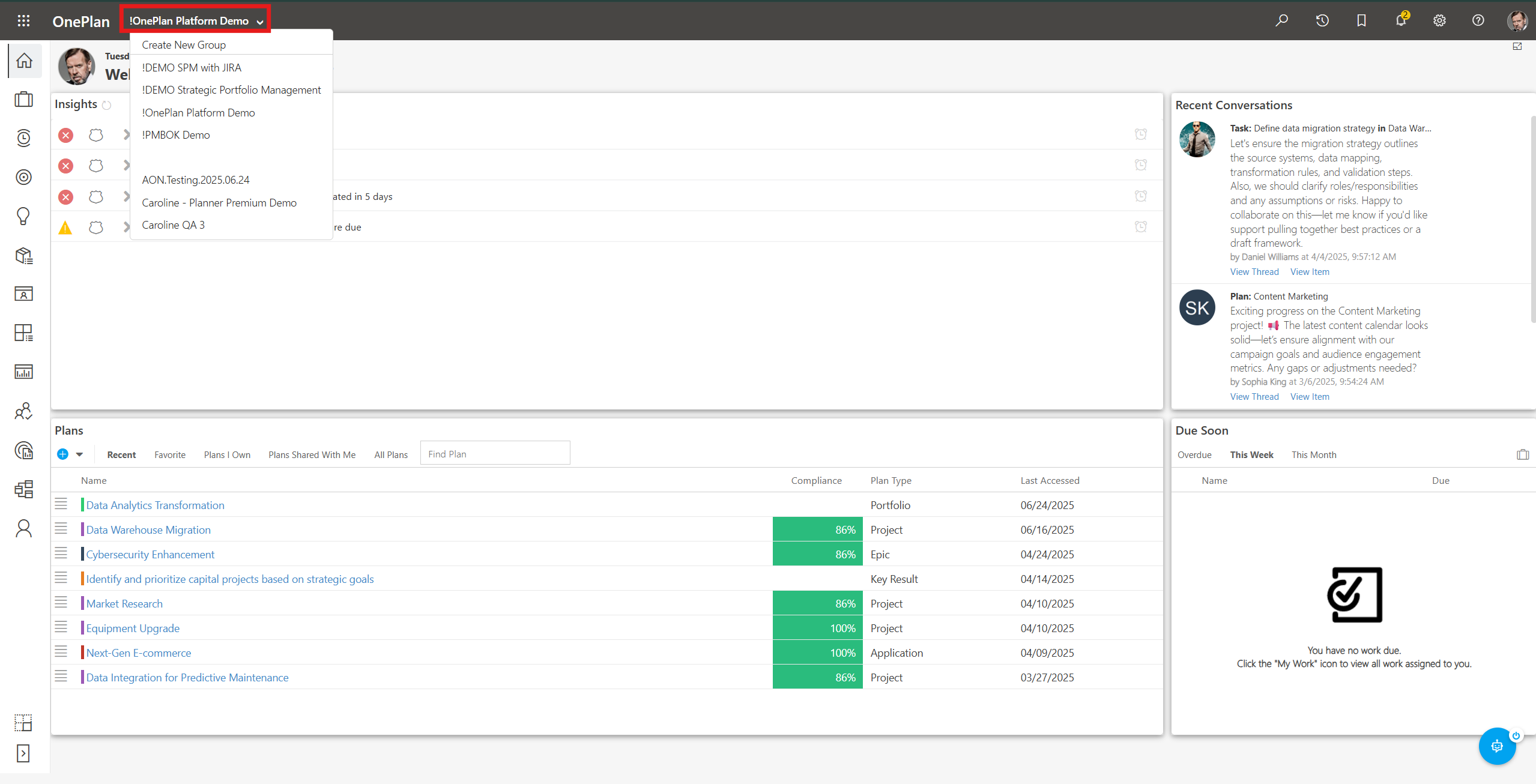Screen dimensions: 1536x784
Task: Click Data Warehouse Migration 86% compliance bar
Action: point(817,529)
